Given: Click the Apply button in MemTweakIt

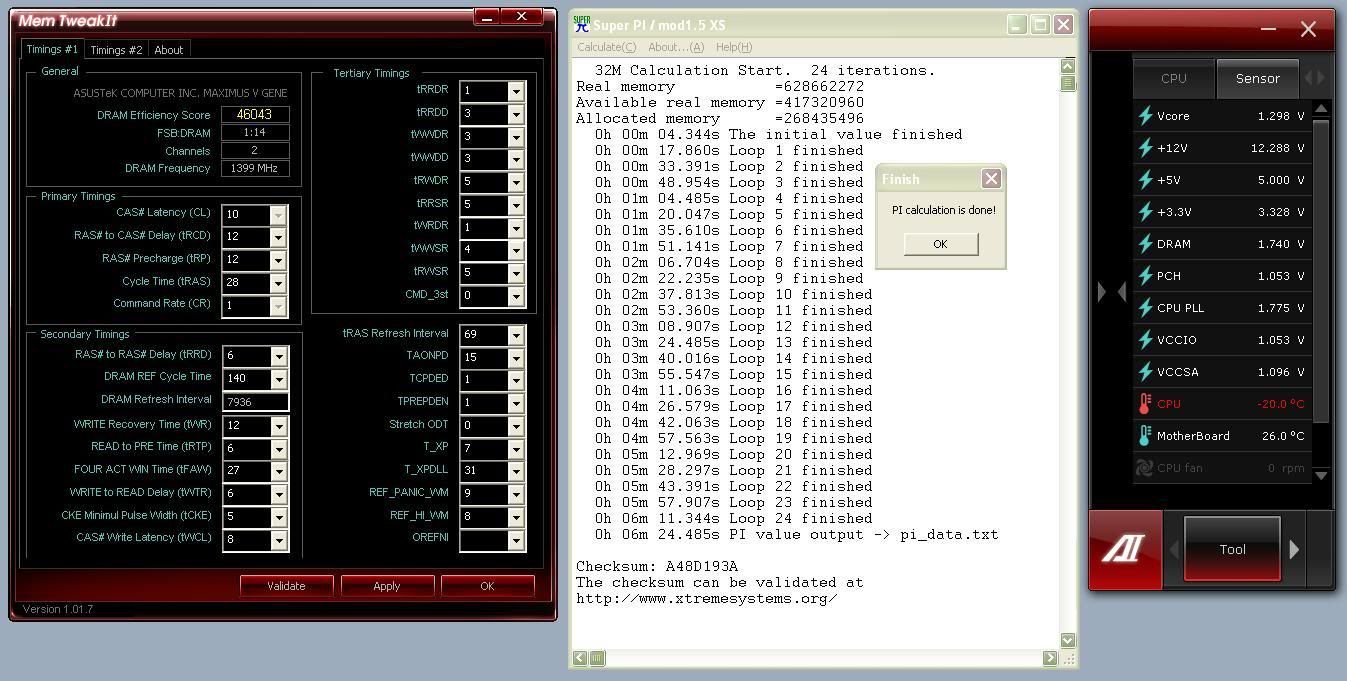Looking at the screenshot, I should (387, 586).
